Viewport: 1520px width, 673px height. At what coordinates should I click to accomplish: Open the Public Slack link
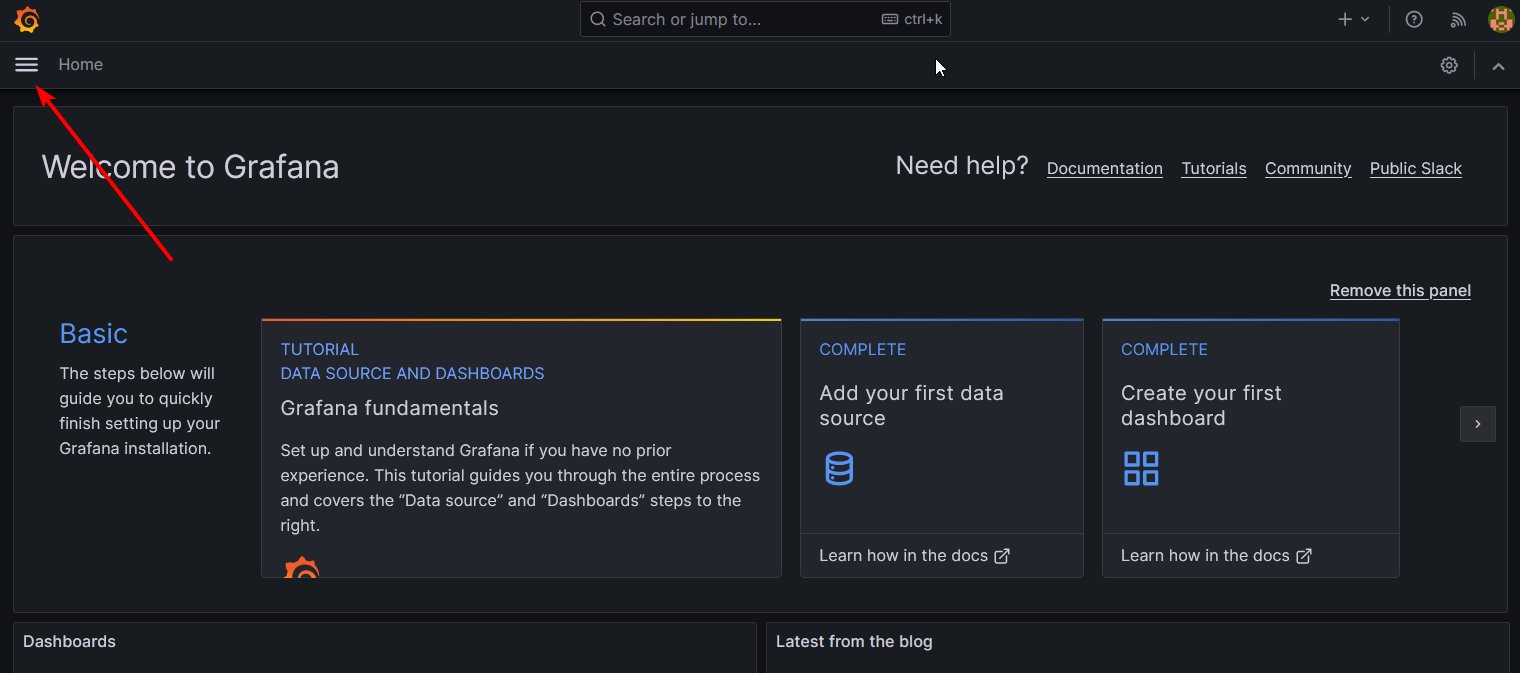click(1416, 169)
